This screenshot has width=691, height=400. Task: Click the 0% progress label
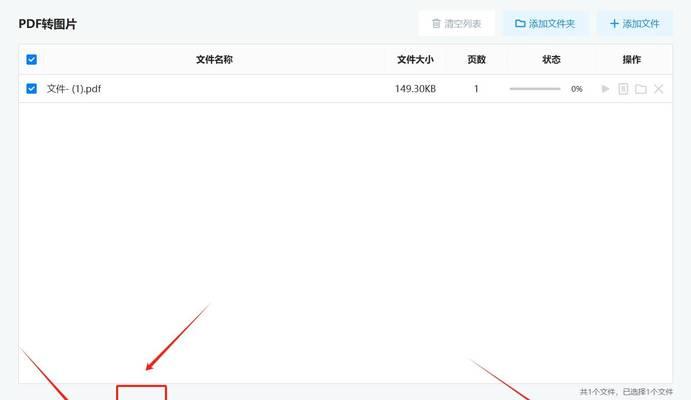coord(577,89)
